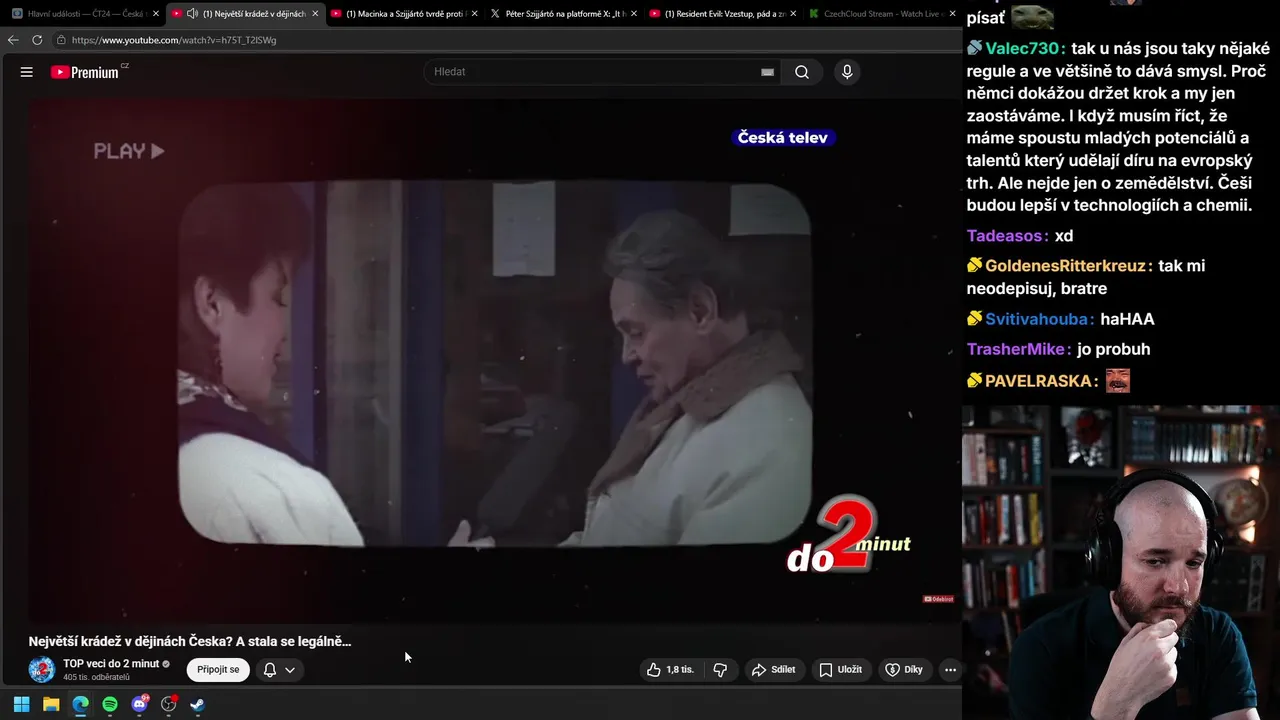Image resolution: width=1280 pixels, height=720 pixels.
Task: Run search with the magnifying glass button
Action: (802, 72)
